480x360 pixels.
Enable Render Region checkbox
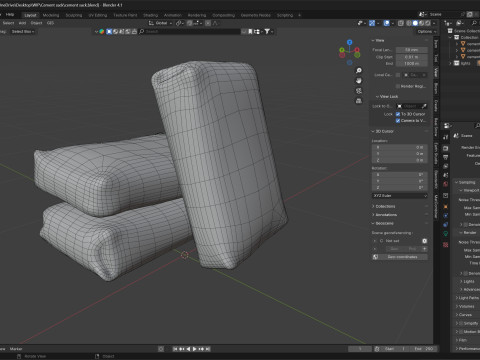click(398, 86)
